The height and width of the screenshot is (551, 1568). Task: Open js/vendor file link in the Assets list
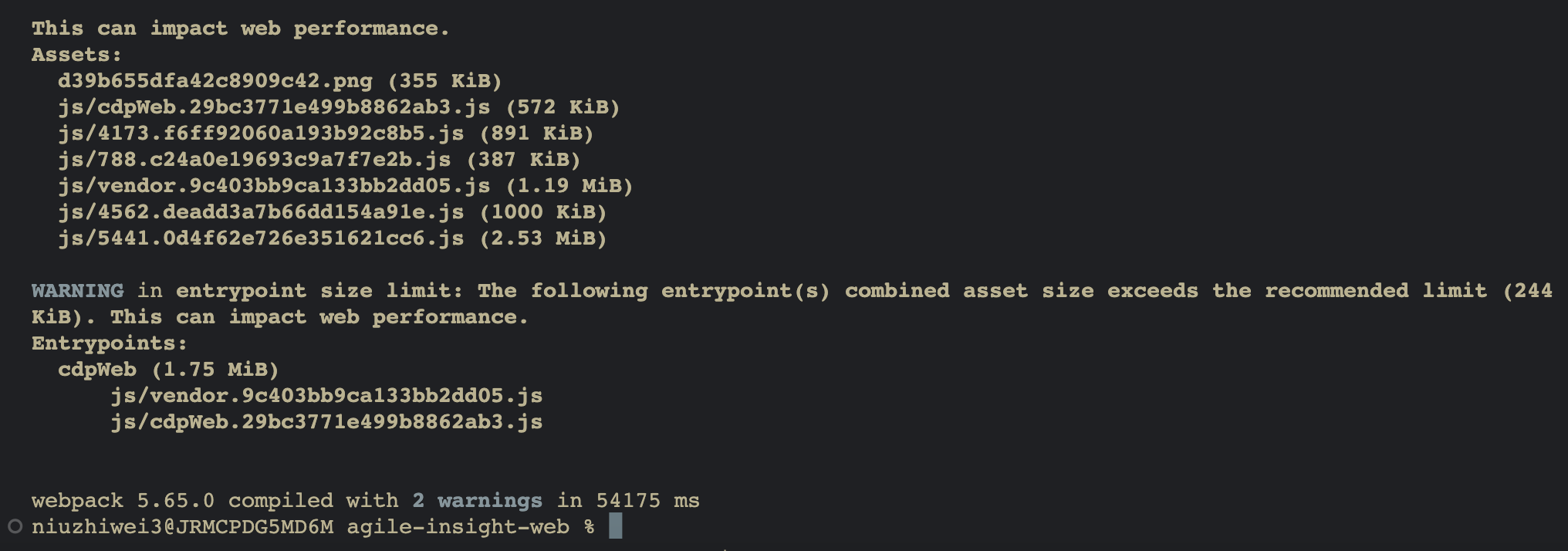pyautogui.click(x=273, y=186)
